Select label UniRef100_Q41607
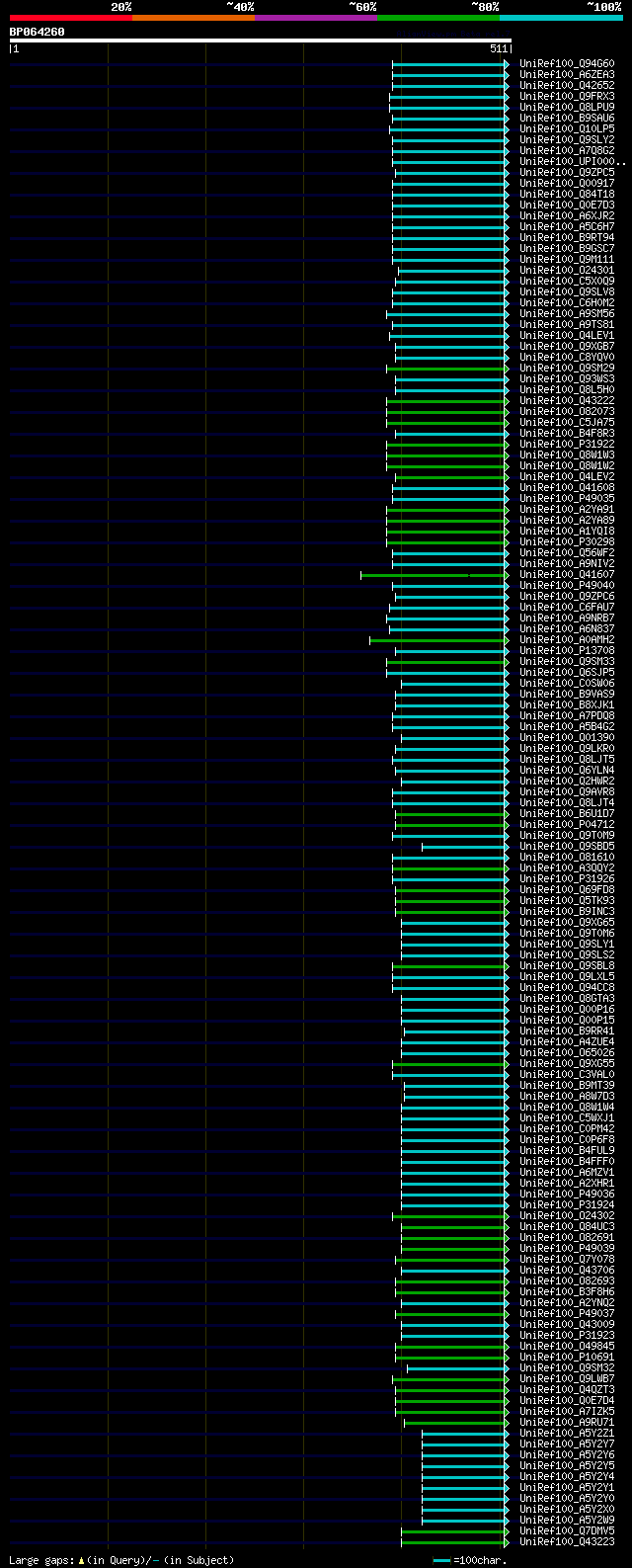The image size is (632, 1568). tap(567, 574)
